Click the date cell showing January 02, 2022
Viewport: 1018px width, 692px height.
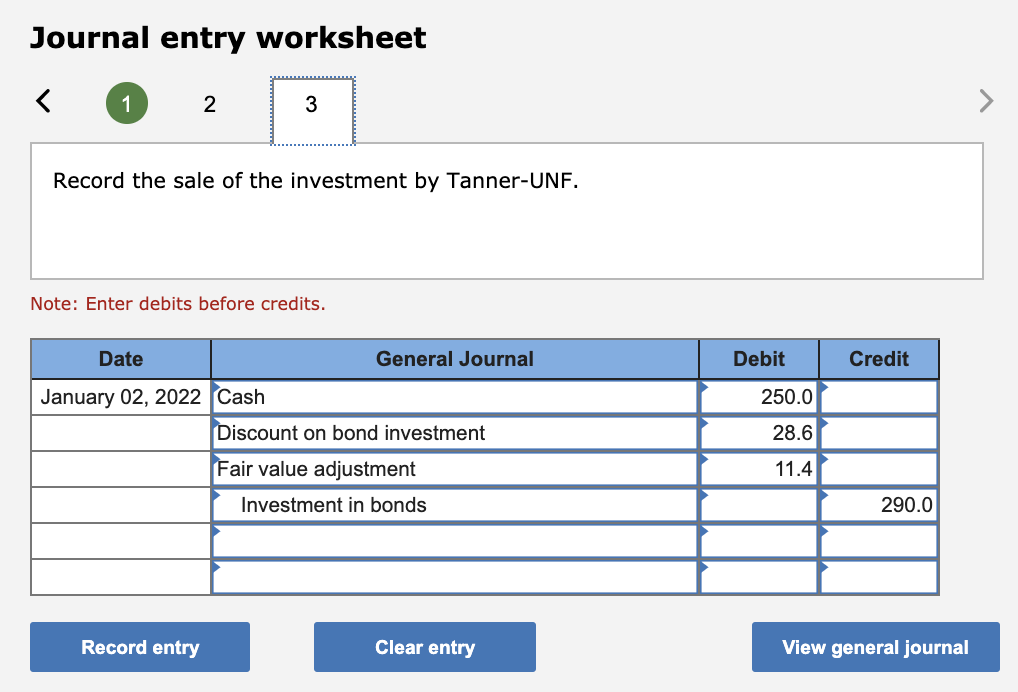120,397
